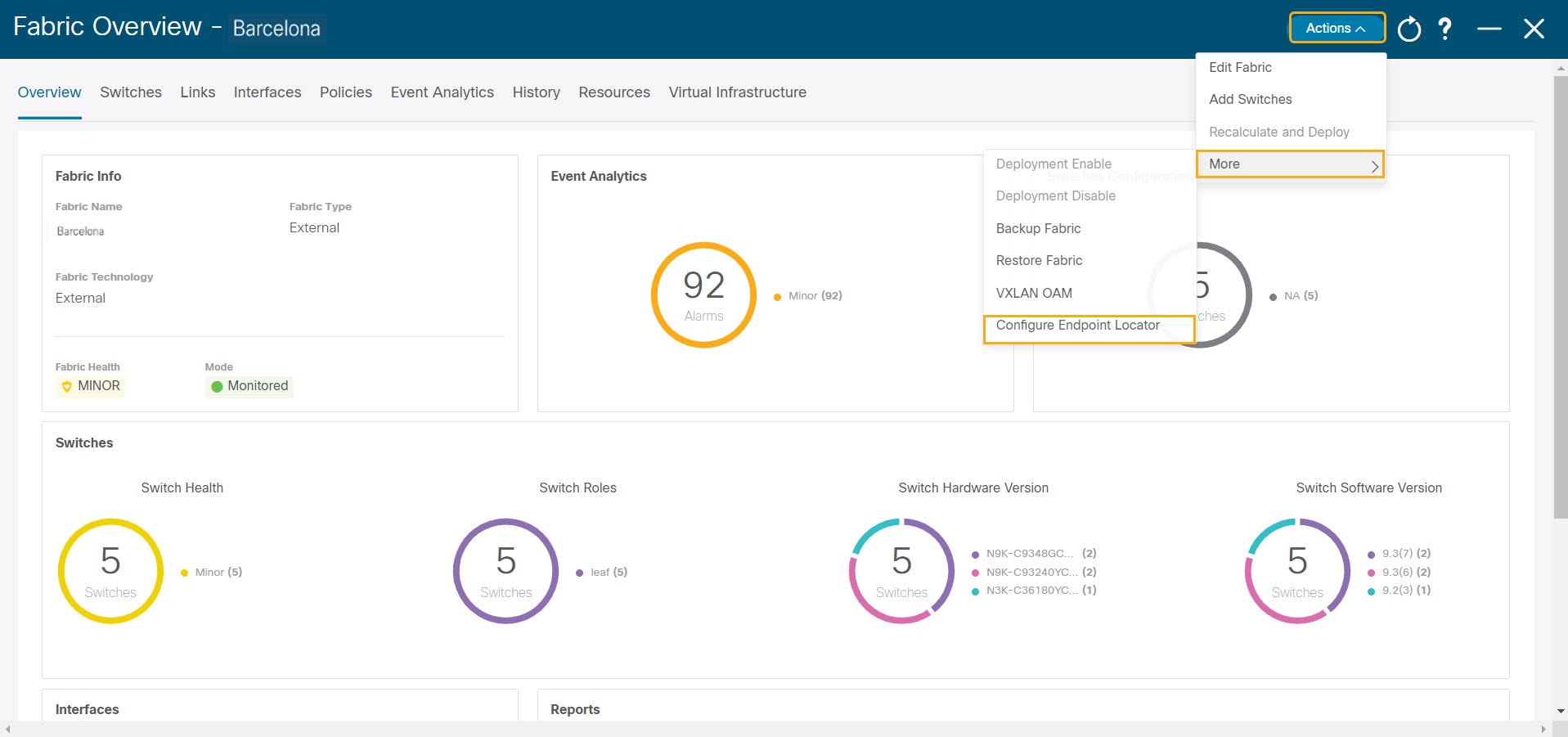Open the Interfaces tab

click(267, 92)
